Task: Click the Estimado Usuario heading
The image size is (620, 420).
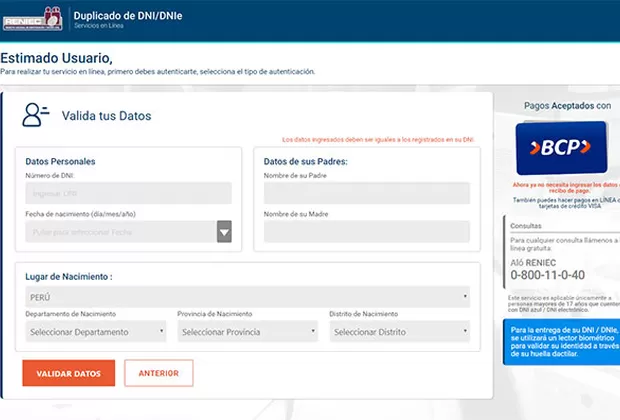Action: coord(57,58)
